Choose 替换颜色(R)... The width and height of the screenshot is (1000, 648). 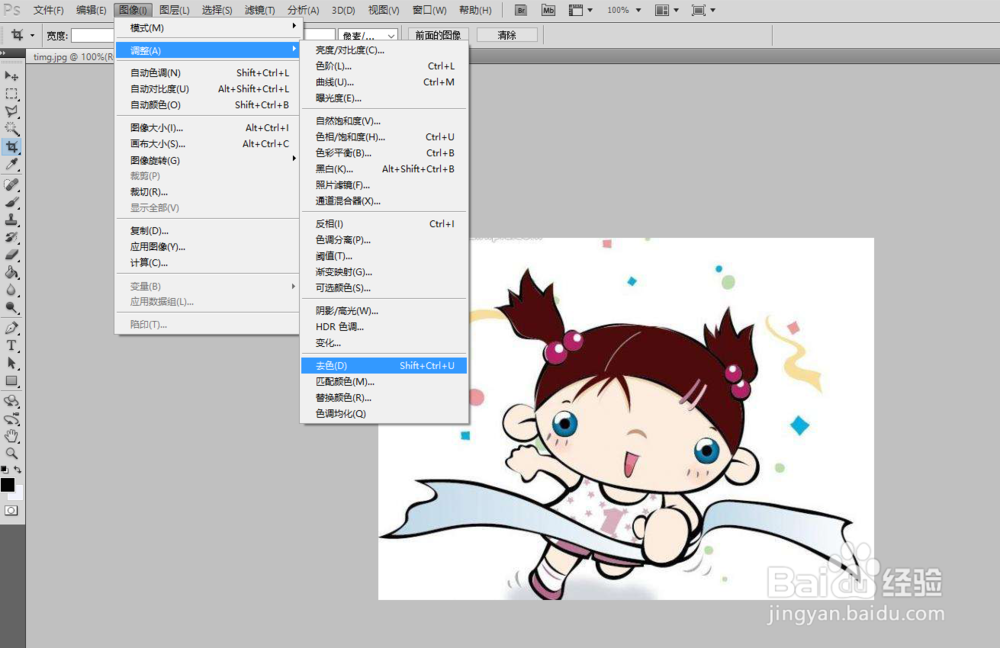384,397
